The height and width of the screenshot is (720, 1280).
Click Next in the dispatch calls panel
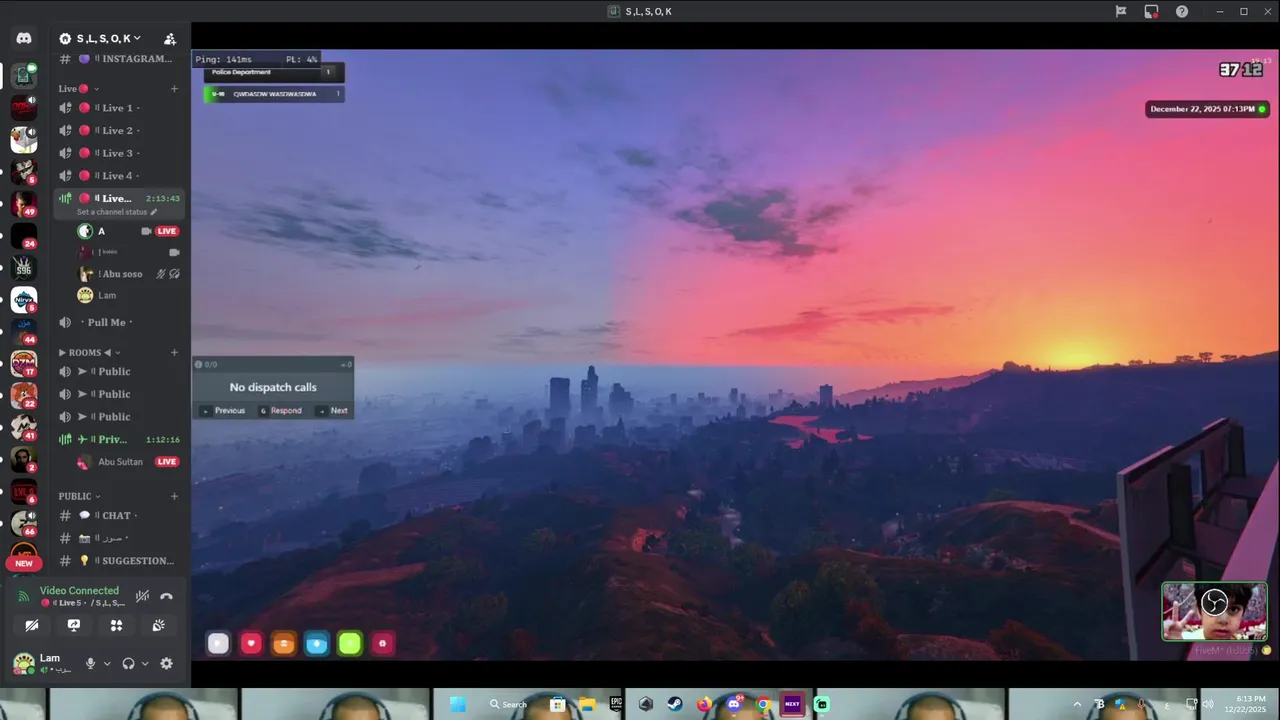coord(334,410)
